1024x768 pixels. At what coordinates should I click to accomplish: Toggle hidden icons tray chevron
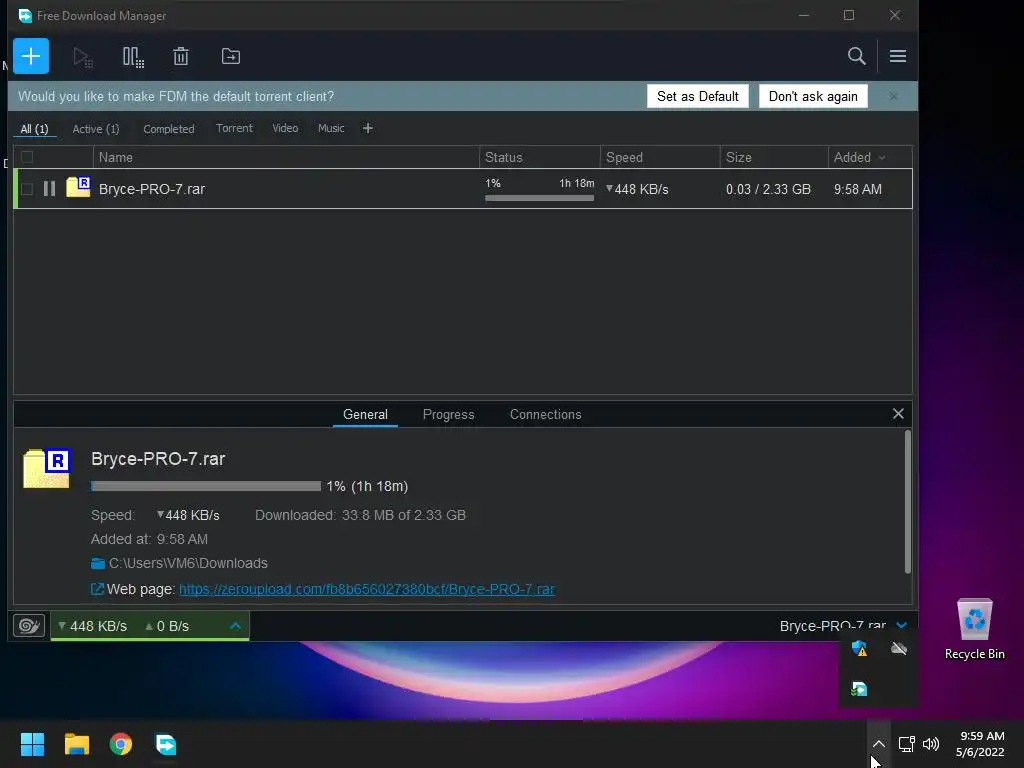[x=878, y=744]
